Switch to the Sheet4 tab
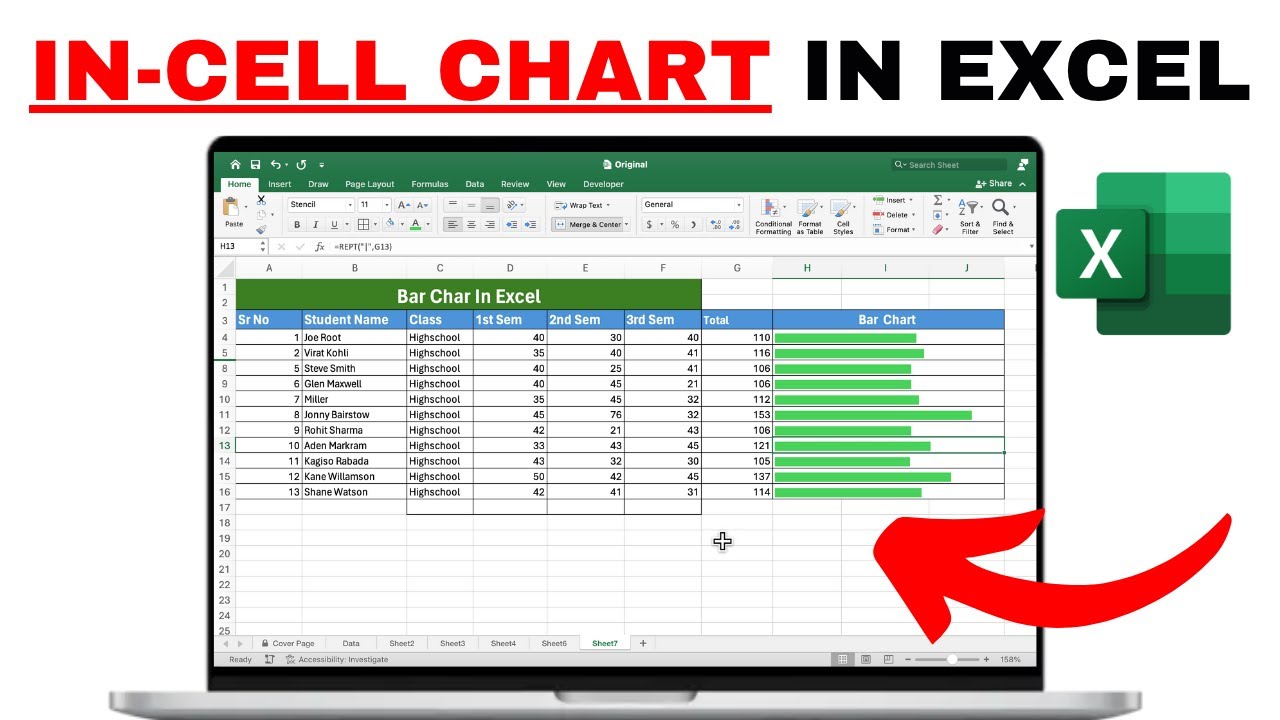 504,644
